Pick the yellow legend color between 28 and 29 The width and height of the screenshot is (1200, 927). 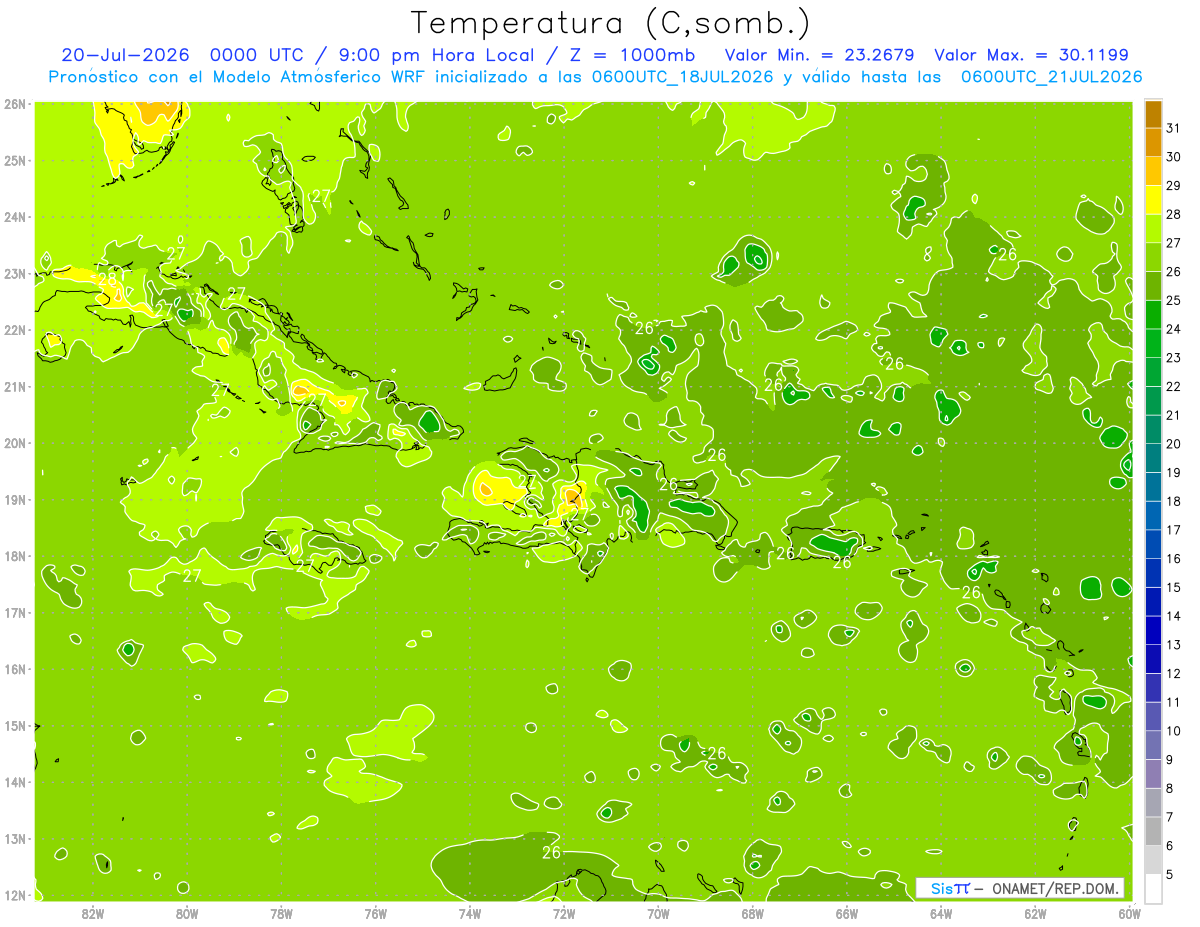tap(1153, 200)
